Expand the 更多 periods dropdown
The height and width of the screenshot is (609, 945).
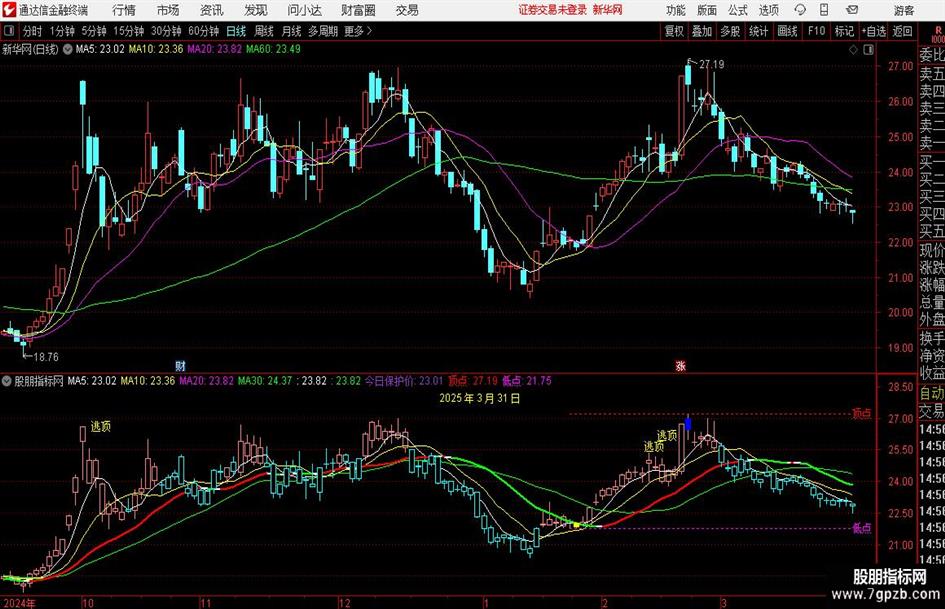point(358,31)
